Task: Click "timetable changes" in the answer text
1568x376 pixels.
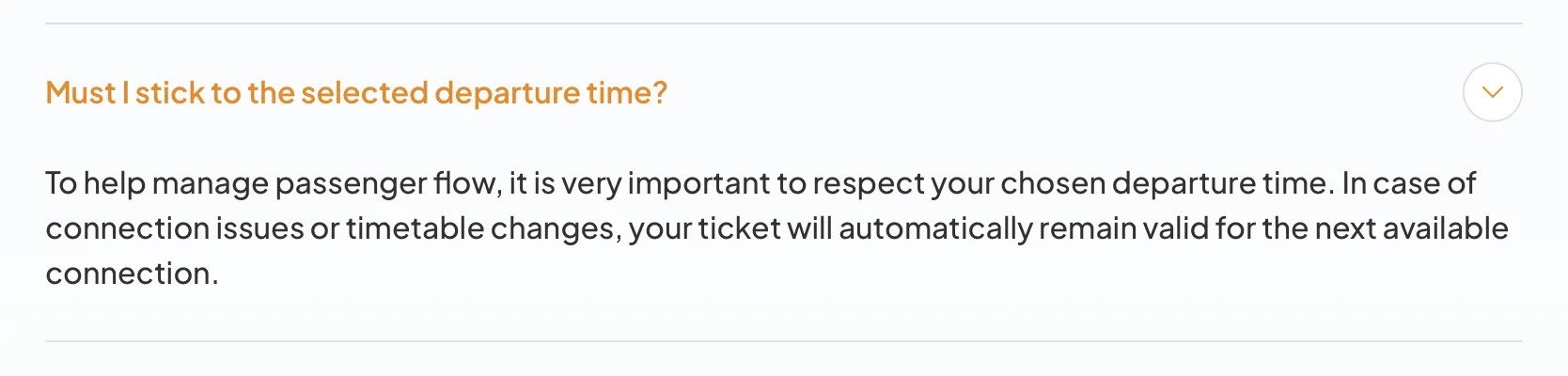Action: click(480, 228)
